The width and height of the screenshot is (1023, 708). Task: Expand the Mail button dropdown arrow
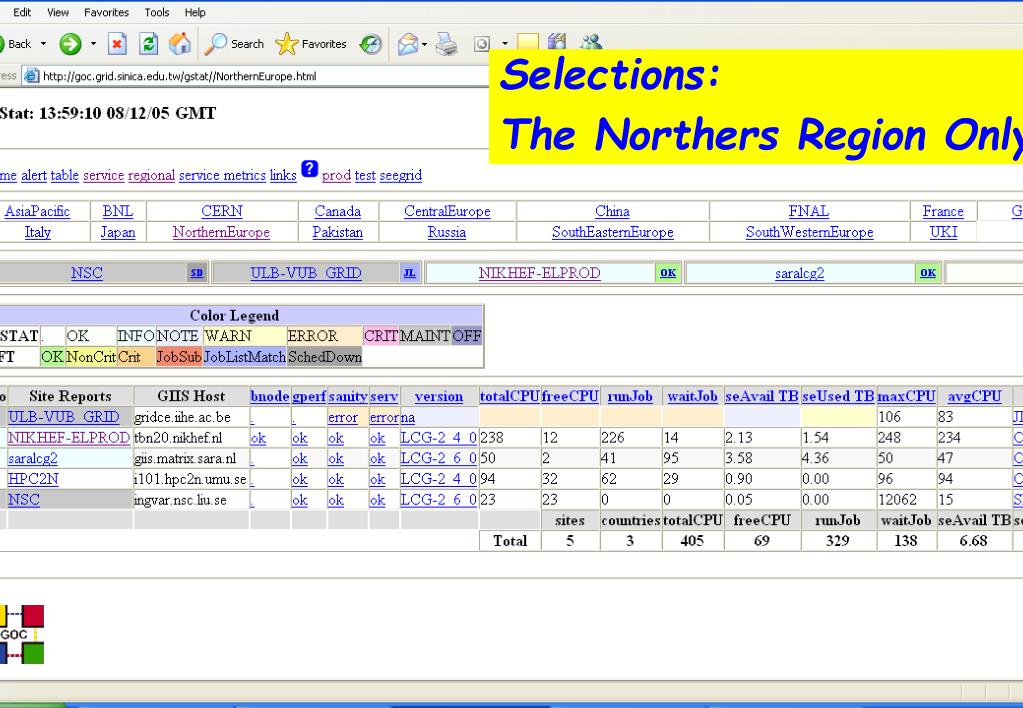[424, 44]
